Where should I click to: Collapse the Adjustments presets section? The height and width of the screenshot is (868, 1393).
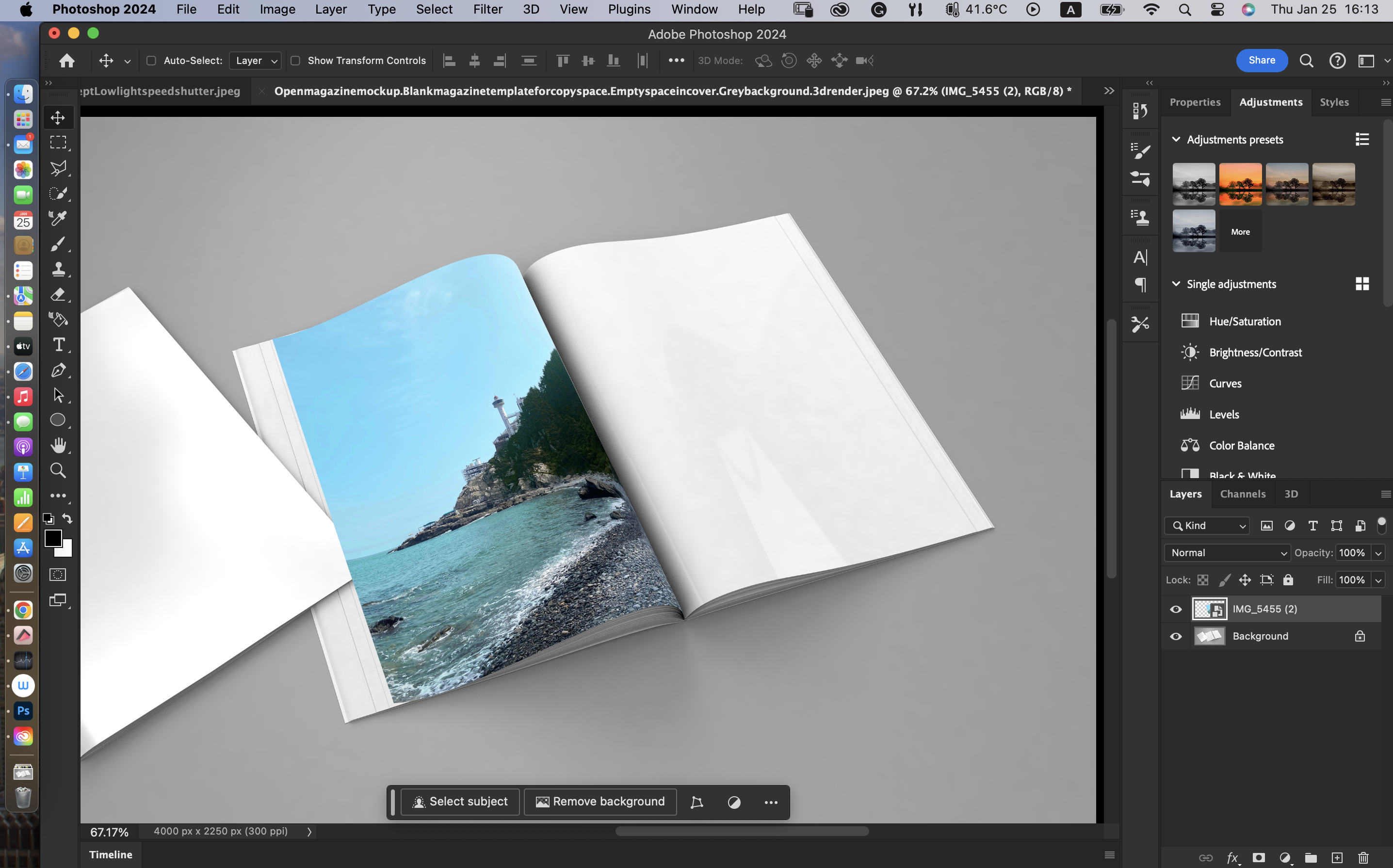(x=1175, y=140)
